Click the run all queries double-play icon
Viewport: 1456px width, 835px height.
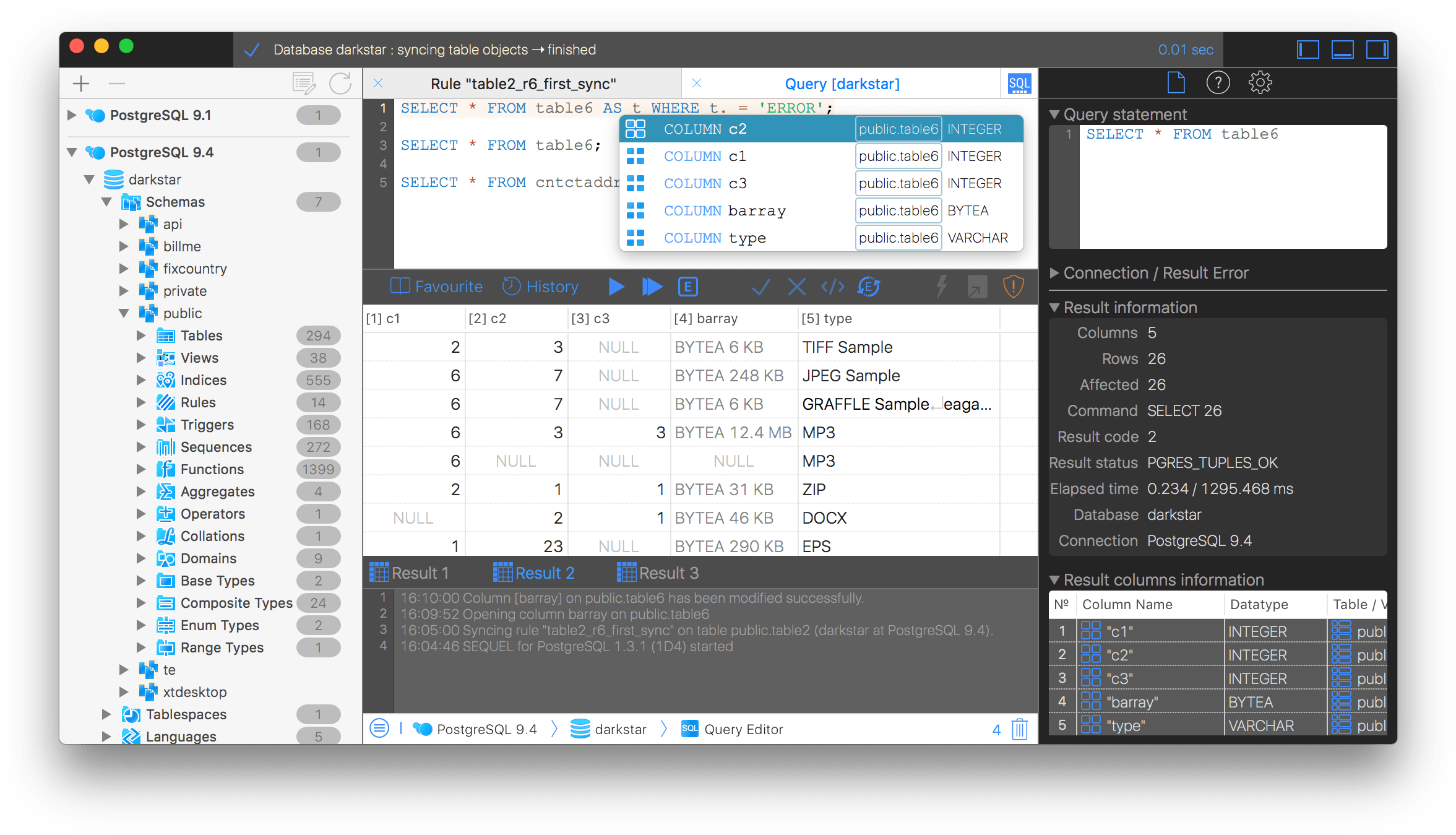[x=652, y=287]
